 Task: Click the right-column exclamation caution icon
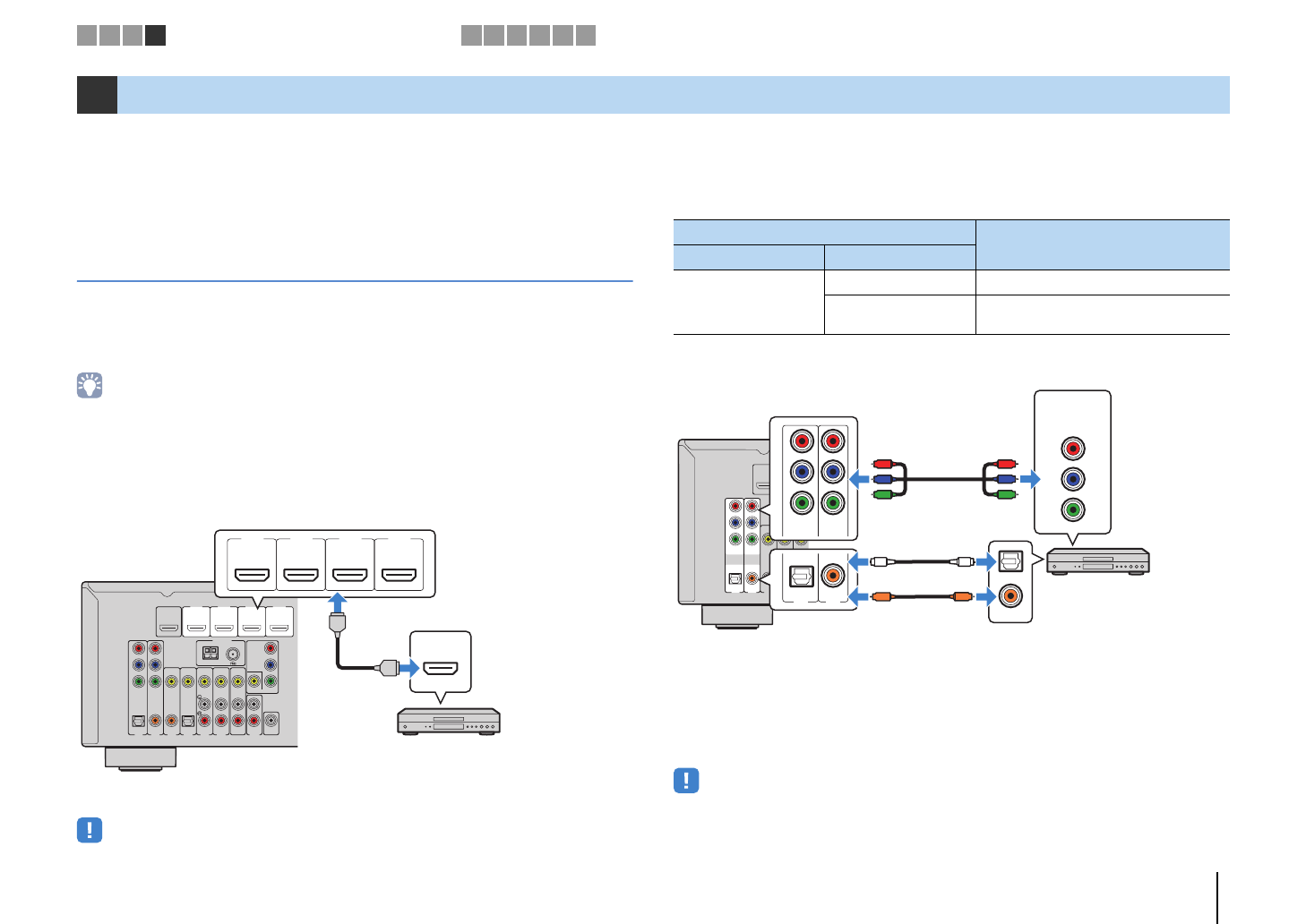click(686, 781)
